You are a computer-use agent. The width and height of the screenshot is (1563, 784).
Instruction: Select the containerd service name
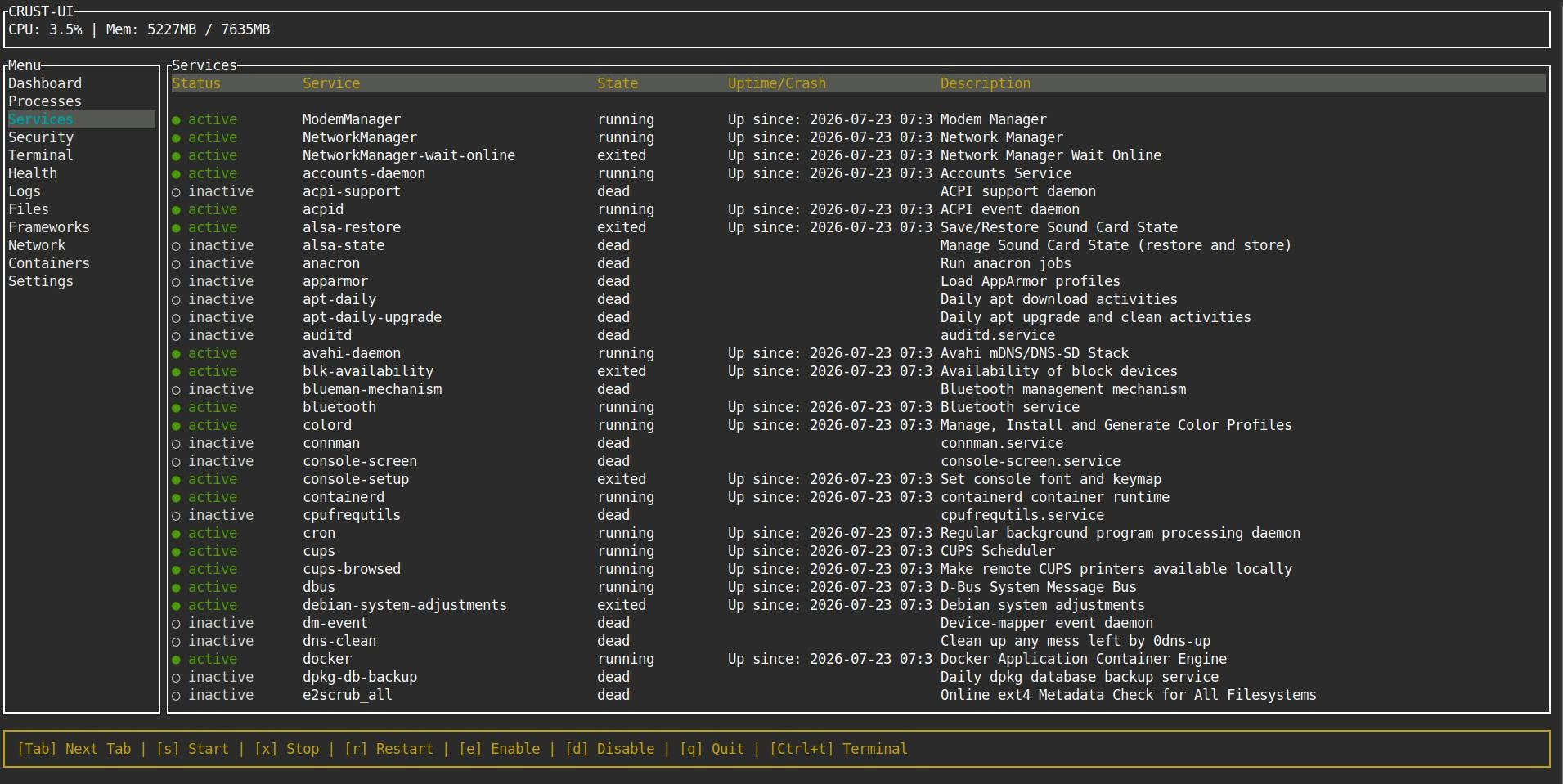[x=344, y=497]
